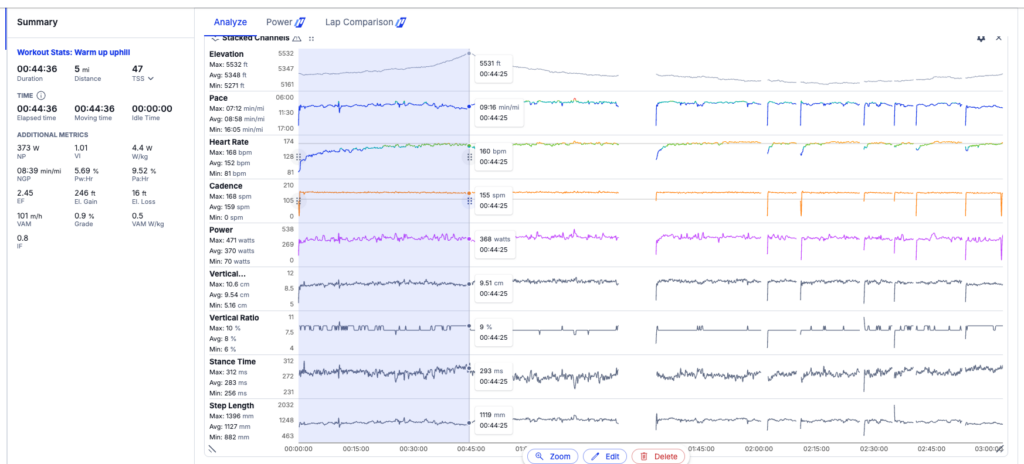Click the 02:30:00 time axis label

tap(874, 449)
